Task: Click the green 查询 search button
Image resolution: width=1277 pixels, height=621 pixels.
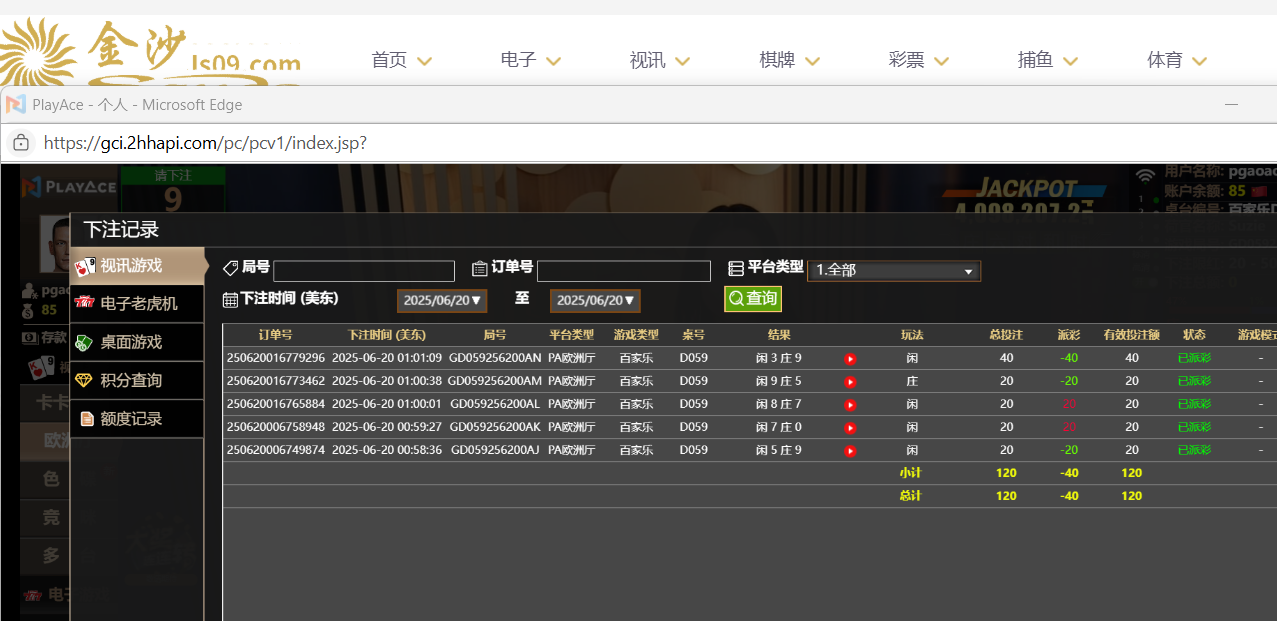Action: coord(753,299)
